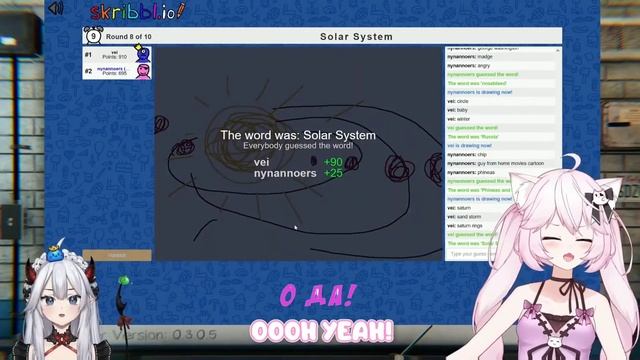
Task: Select chat message 'nynannoers: chip'
Action: click(x=467, y=155)
